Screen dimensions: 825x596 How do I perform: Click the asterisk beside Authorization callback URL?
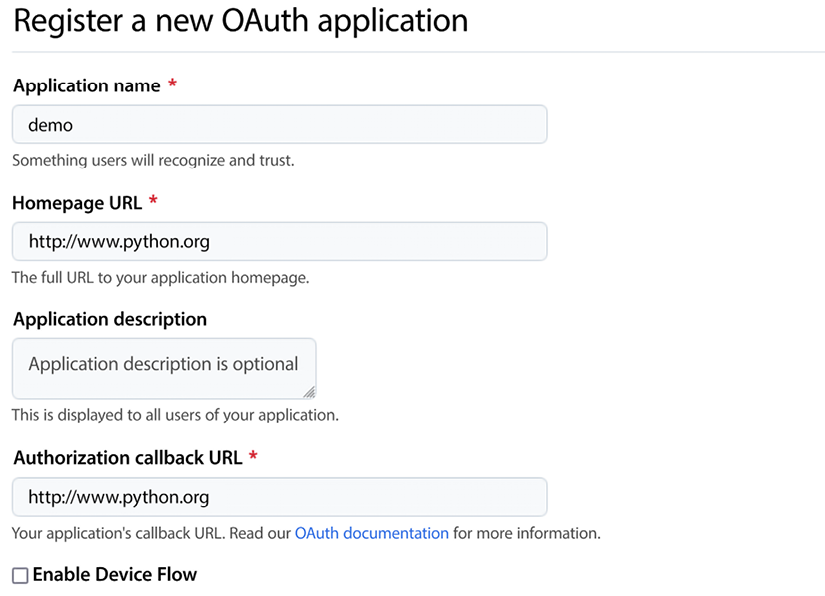(x=253, y=457)
